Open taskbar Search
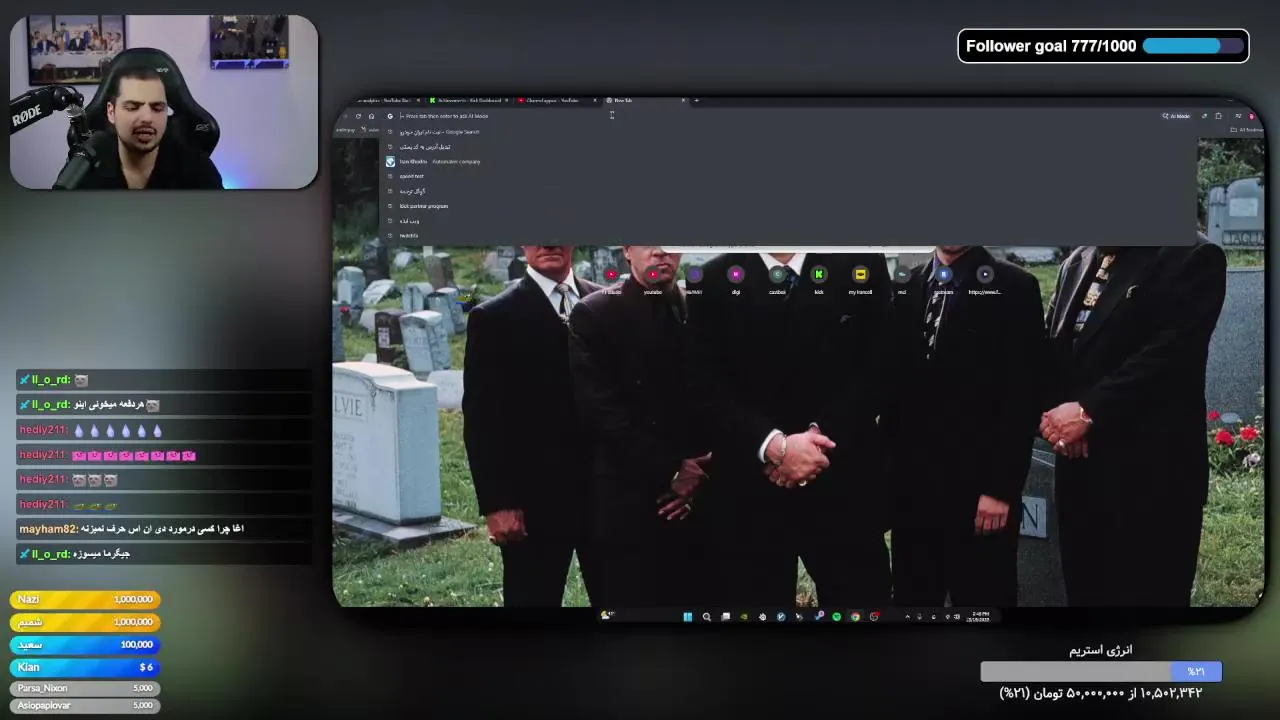The image size is (1280, 720). point(706,616)
